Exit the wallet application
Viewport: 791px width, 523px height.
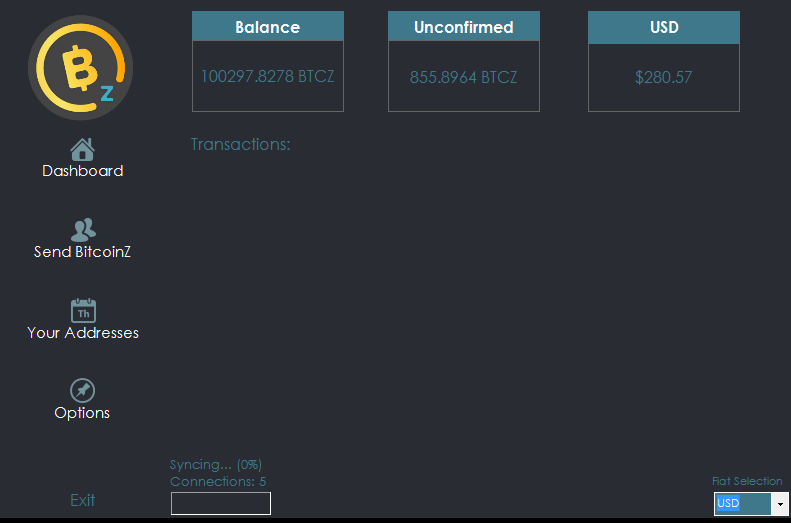pyautogui.click(x=83, y=500)
